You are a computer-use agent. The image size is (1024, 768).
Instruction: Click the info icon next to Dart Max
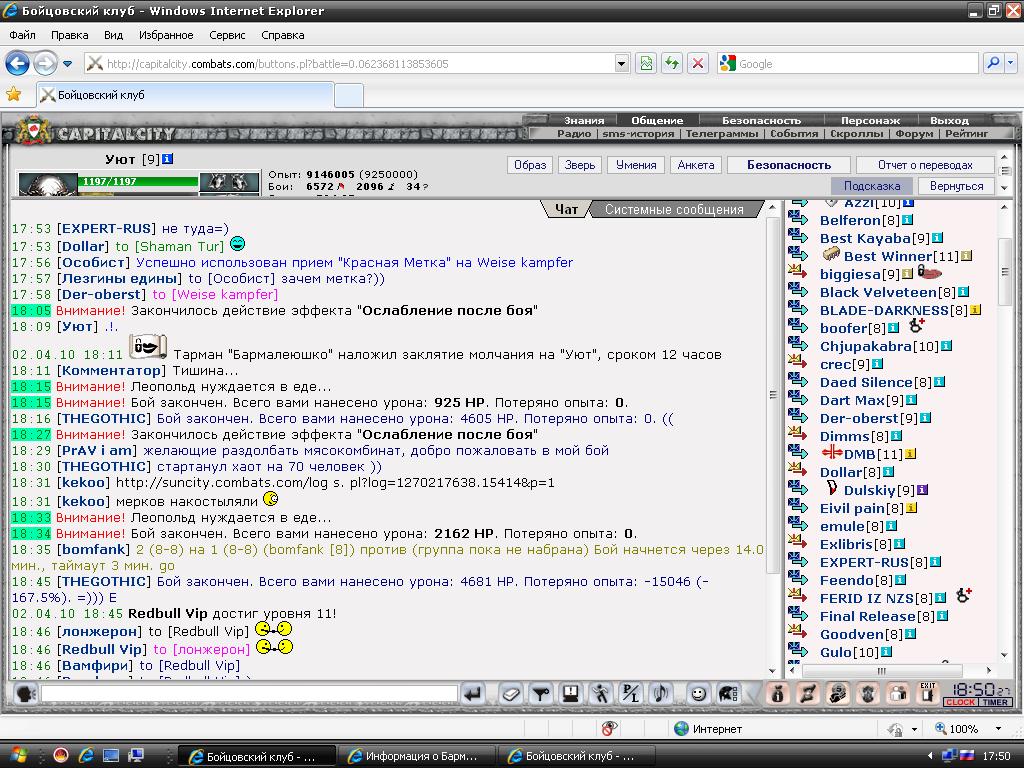click(x=911, y=400)
